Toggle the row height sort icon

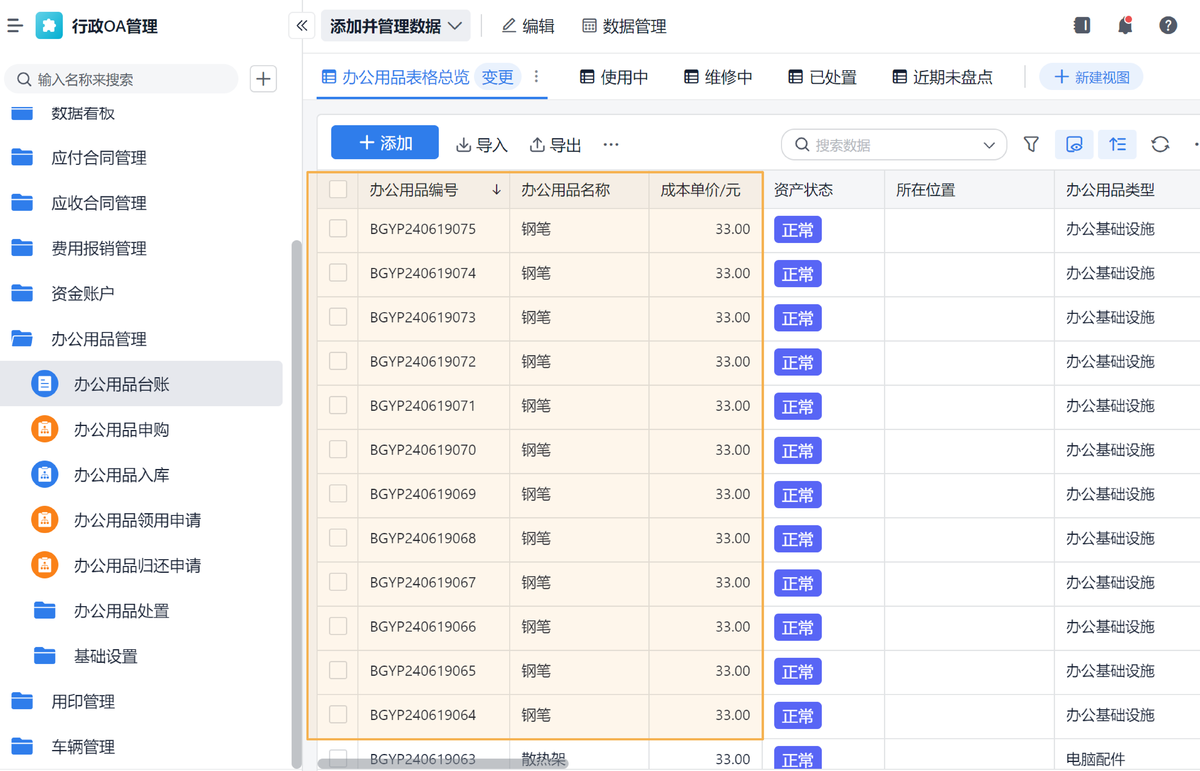coord(1117,145)
